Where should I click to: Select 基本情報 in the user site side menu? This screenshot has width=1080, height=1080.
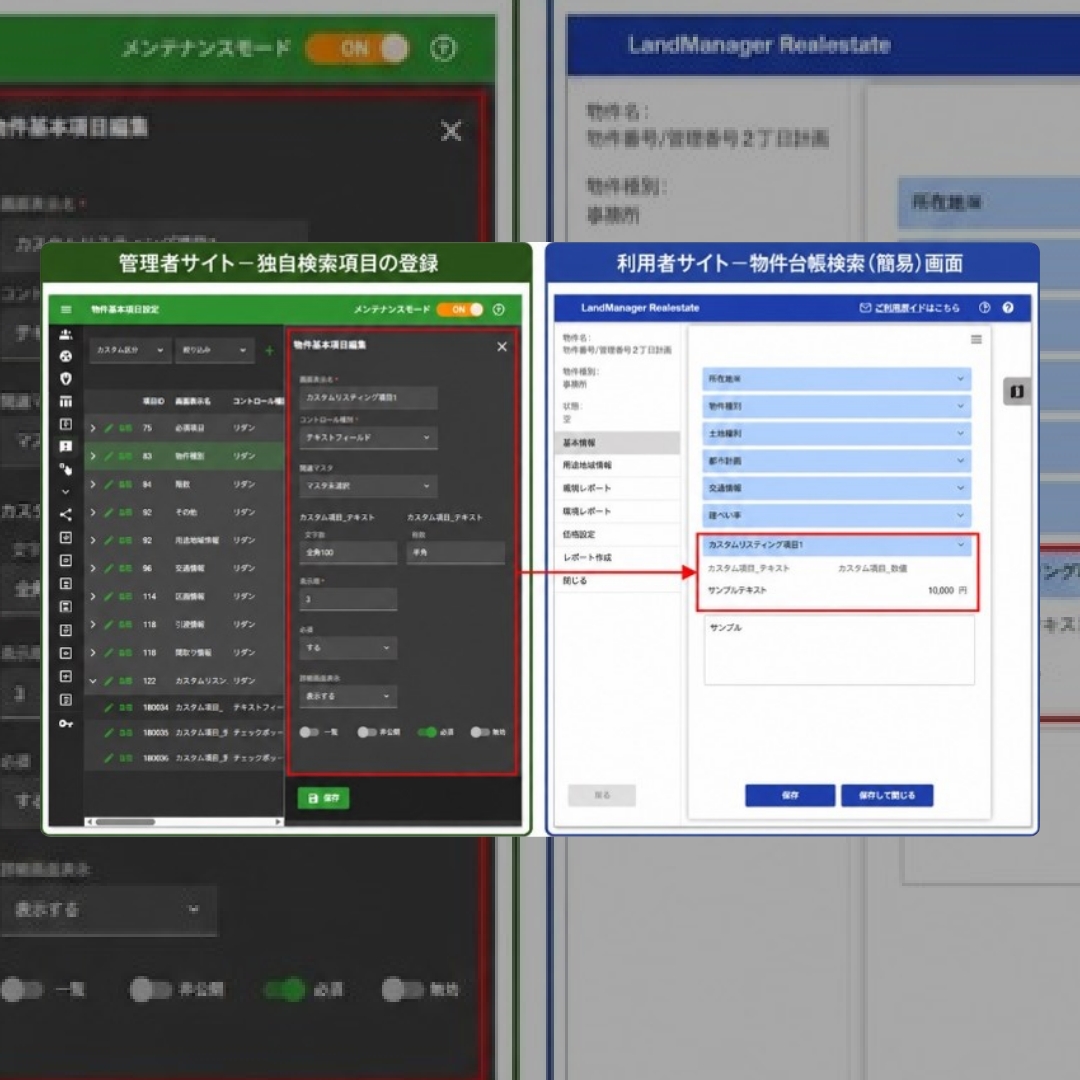pos(617,442)
